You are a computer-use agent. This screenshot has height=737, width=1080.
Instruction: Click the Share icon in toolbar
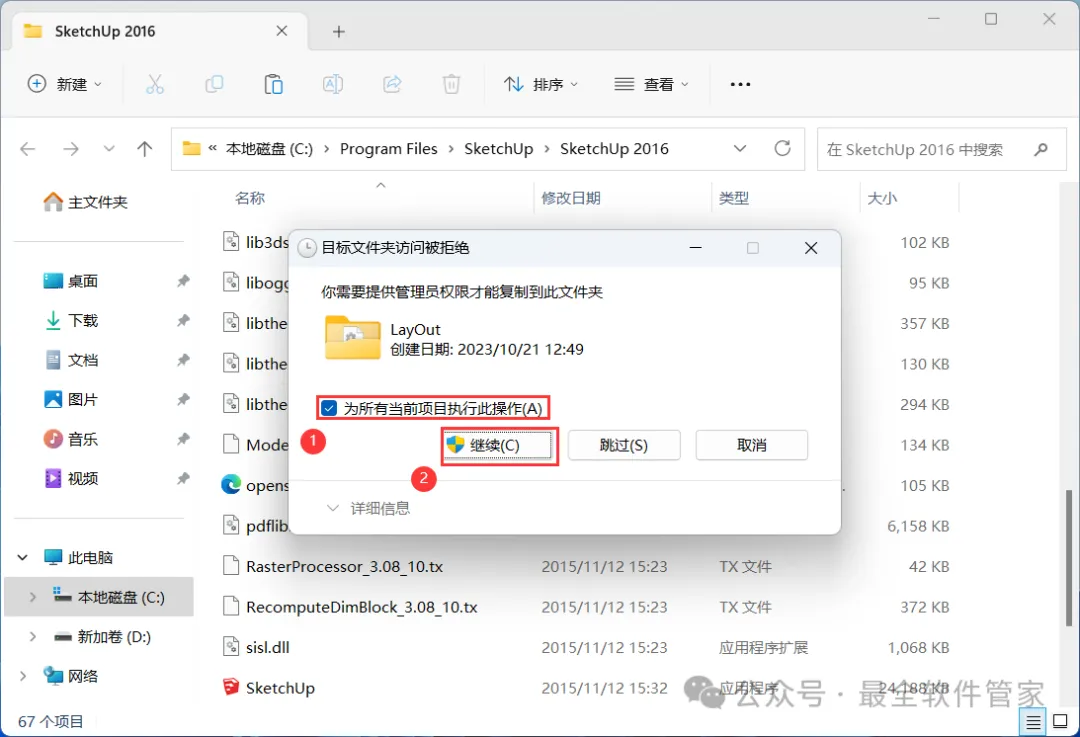pos(392,84)
